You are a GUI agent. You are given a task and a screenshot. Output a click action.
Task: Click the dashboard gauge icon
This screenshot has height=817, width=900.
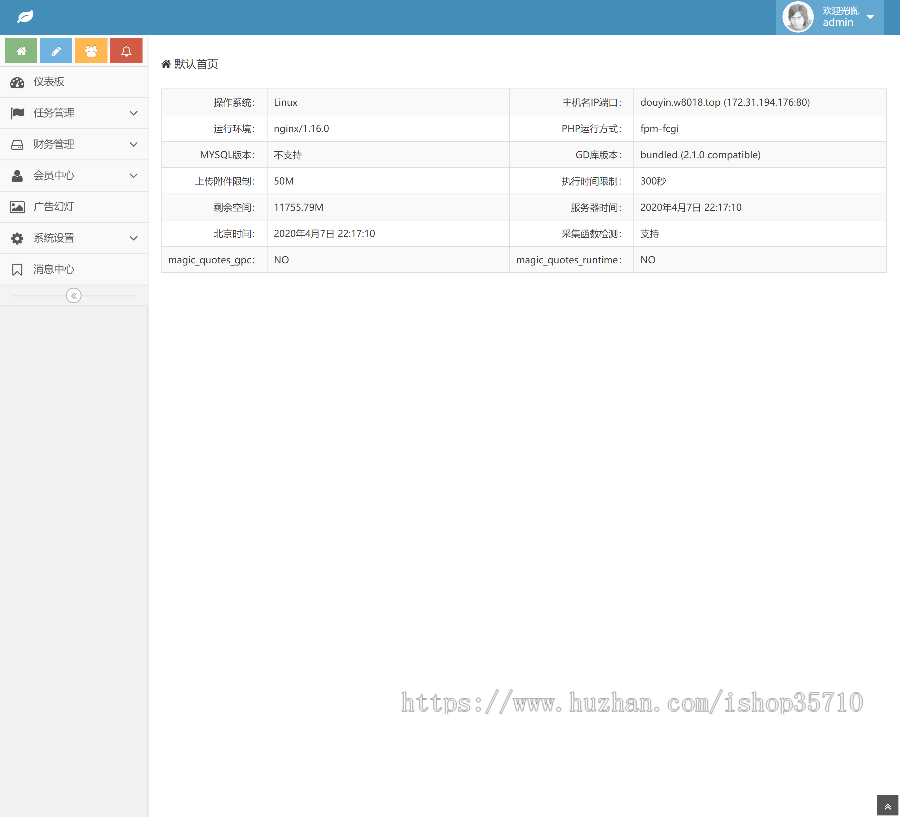click(x=17, y=82)
